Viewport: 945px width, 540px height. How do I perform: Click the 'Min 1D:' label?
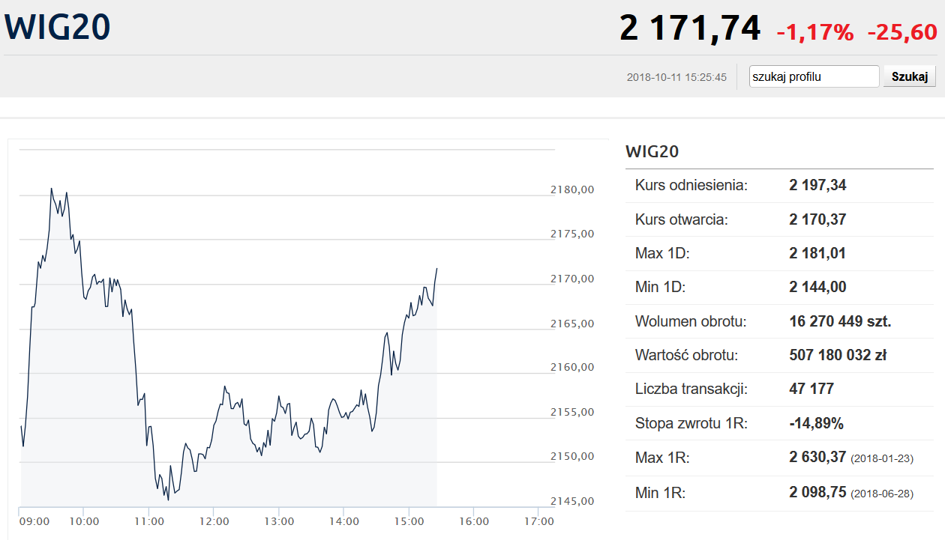[x=660, y=287]
